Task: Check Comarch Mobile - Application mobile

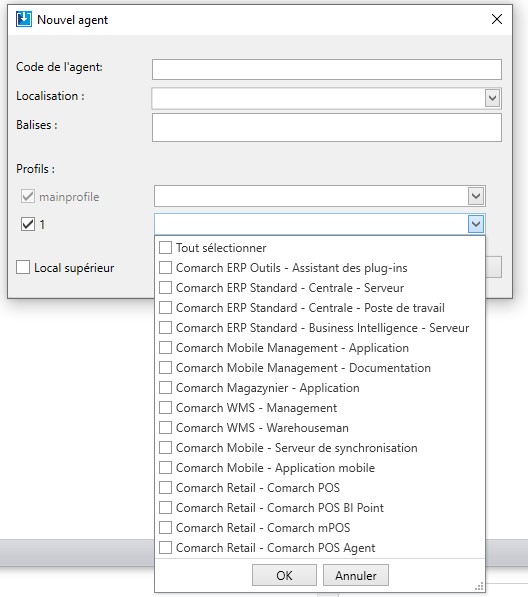Action: click(165, 468)
